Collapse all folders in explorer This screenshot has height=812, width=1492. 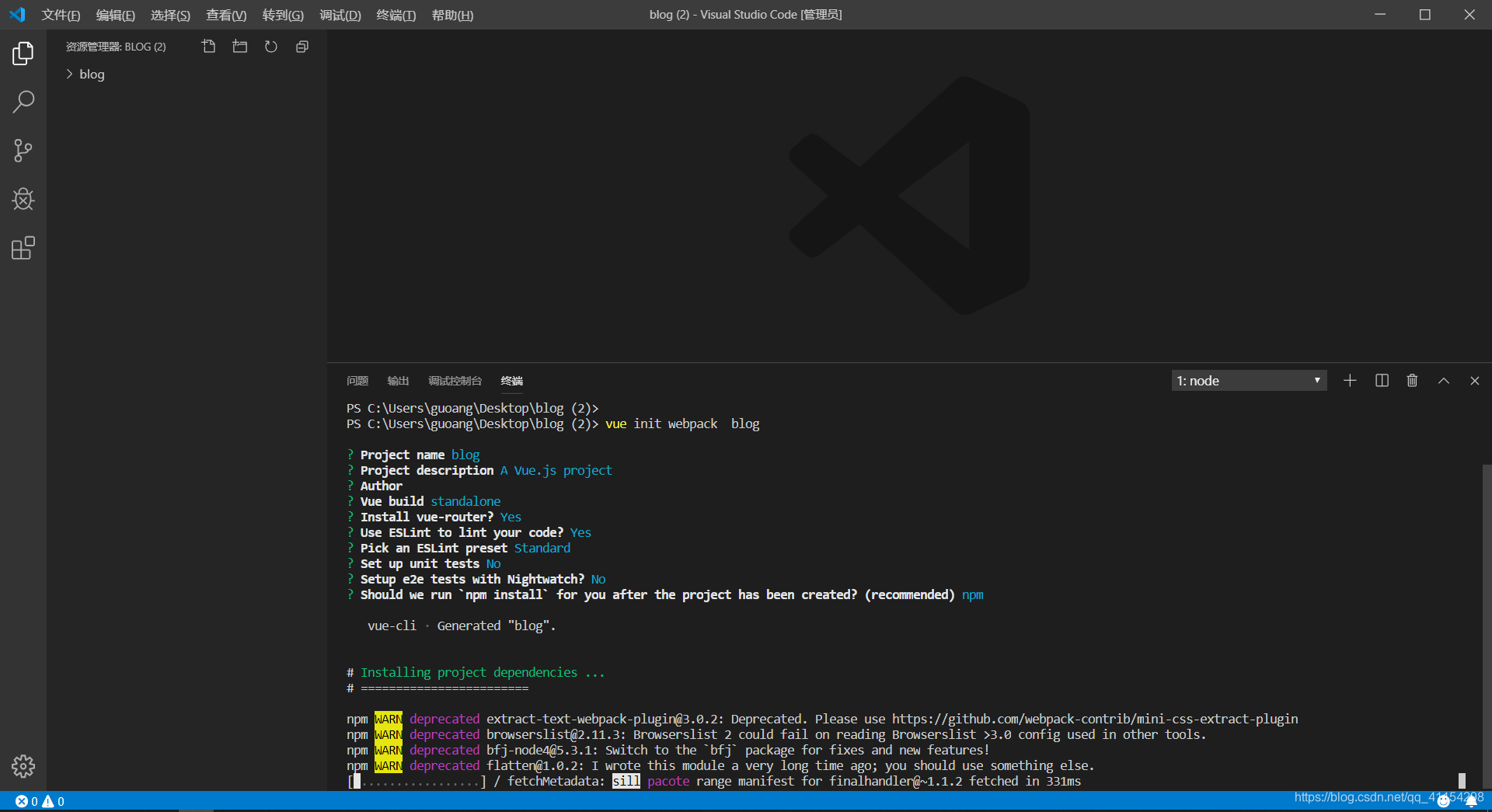302,47
